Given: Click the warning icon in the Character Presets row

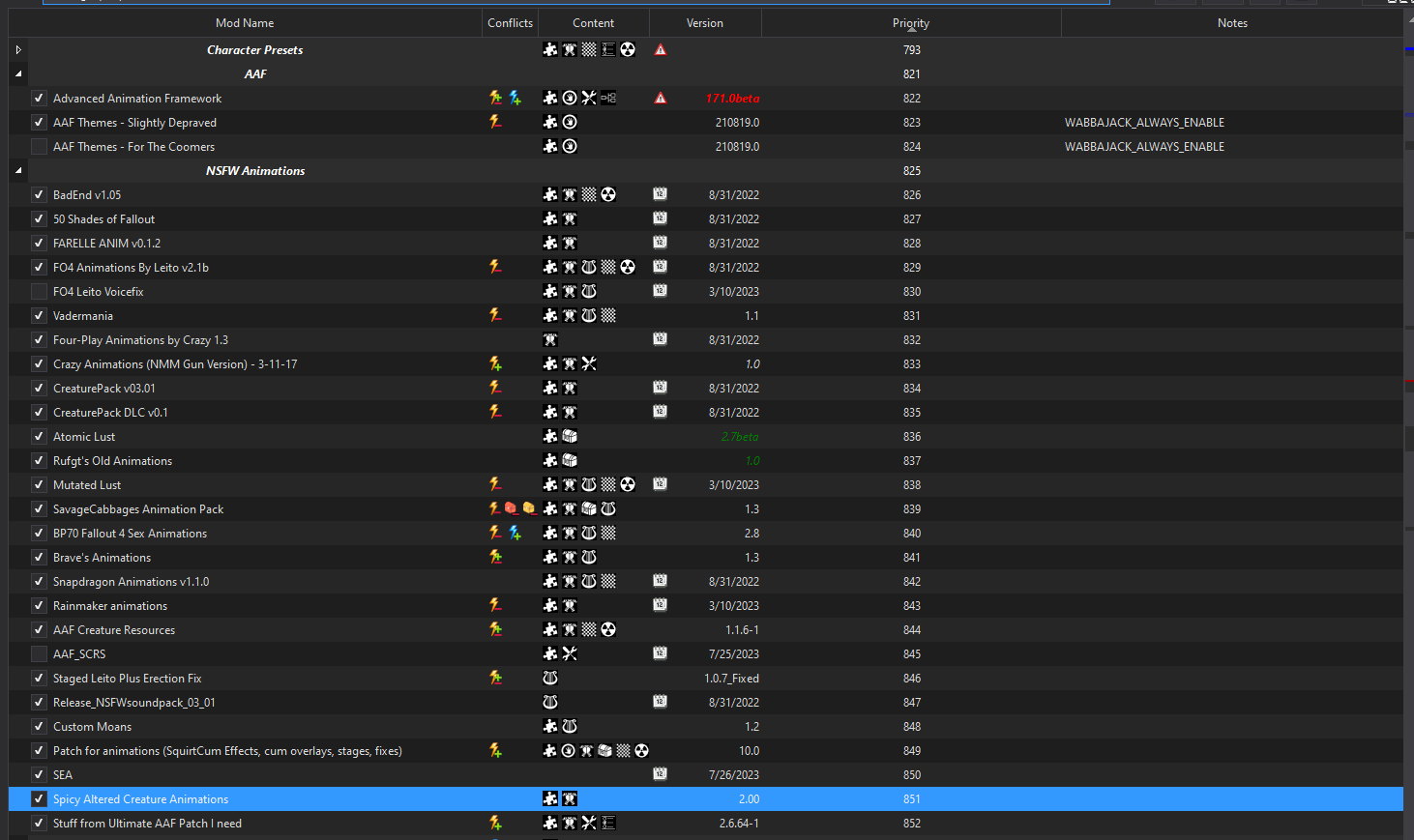Looking at the screenshot, I should coord(661,49).
